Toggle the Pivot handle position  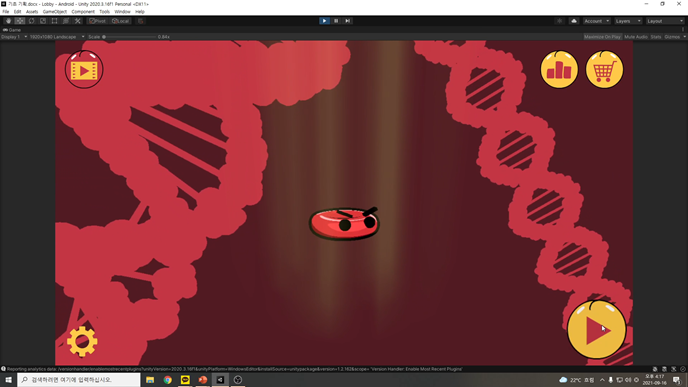pos(97,21)
